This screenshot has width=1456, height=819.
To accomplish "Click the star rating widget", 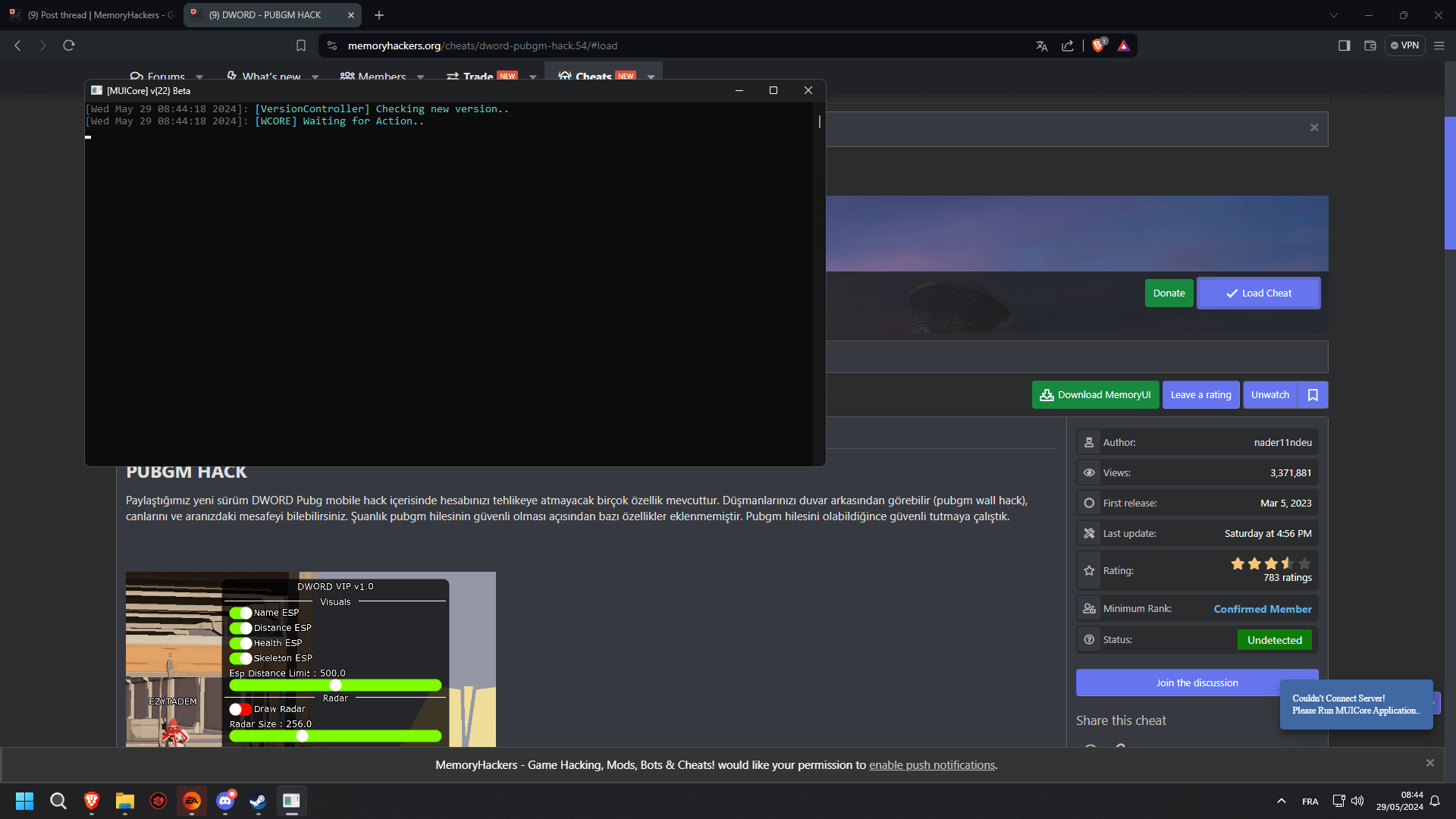I will [1271, 563].
